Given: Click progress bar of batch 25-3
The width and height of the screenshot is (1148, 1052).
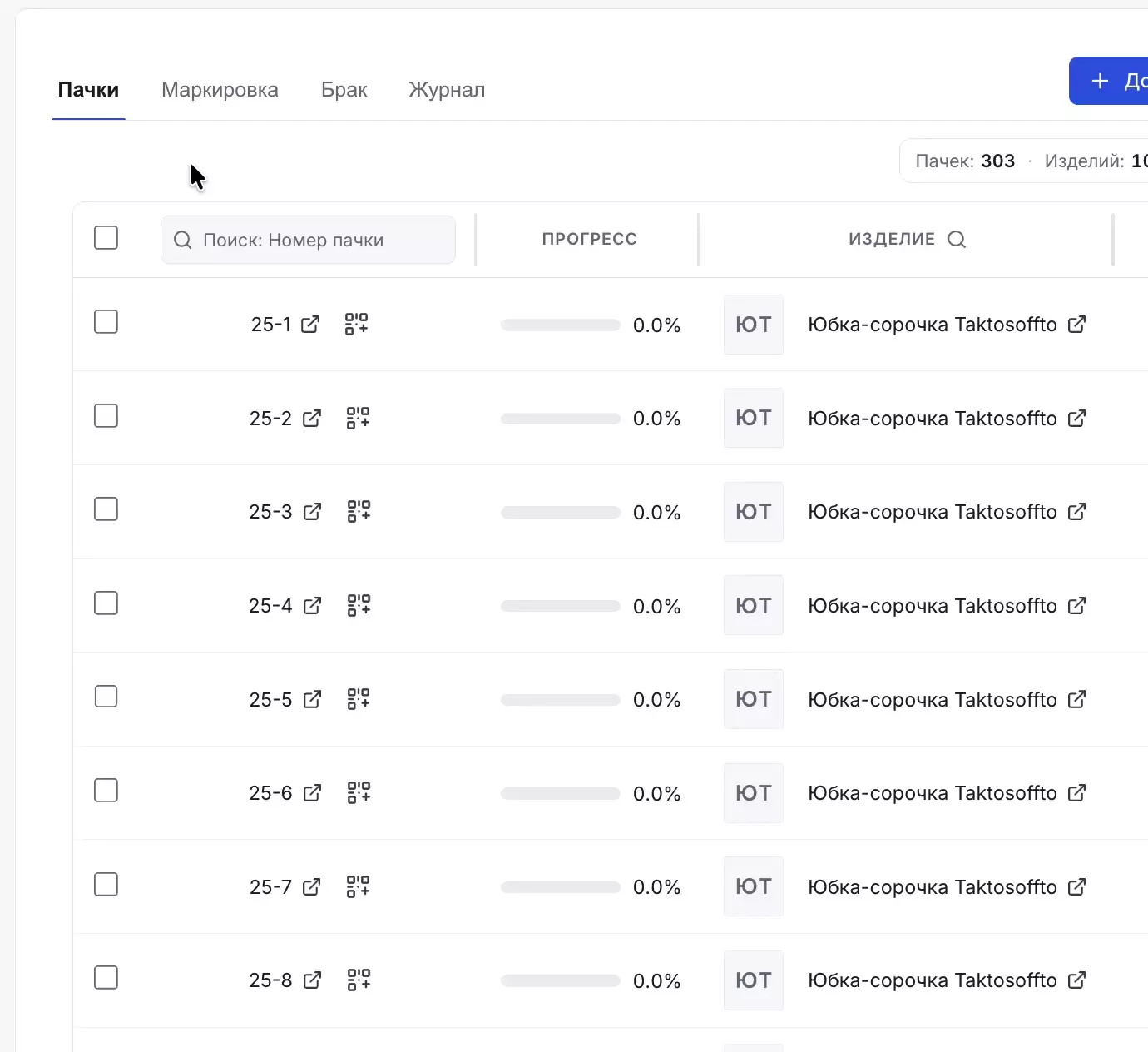Looking at the screenshot, I should click(561, 513).
